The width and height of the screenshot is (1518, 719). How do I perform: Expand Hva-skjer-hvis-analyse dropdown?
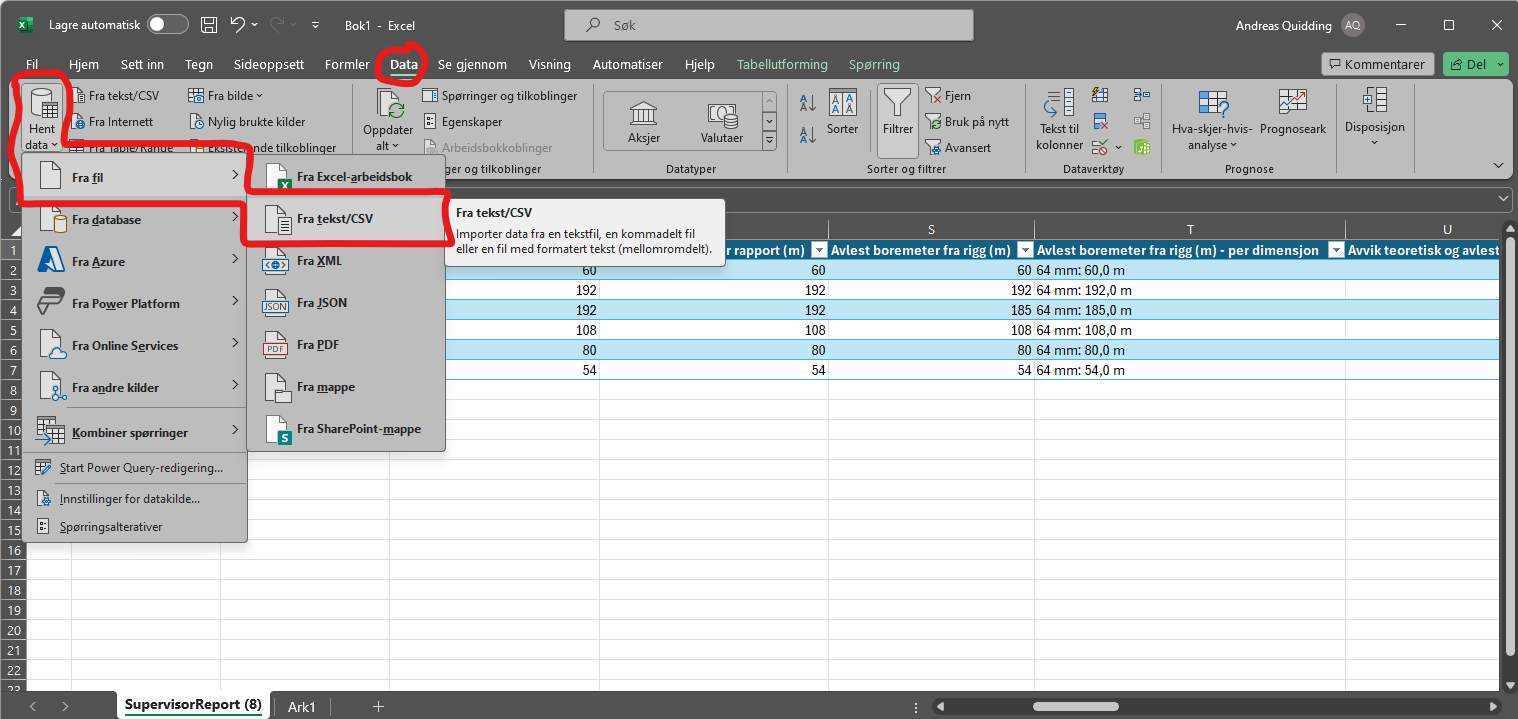(1213, 126)
